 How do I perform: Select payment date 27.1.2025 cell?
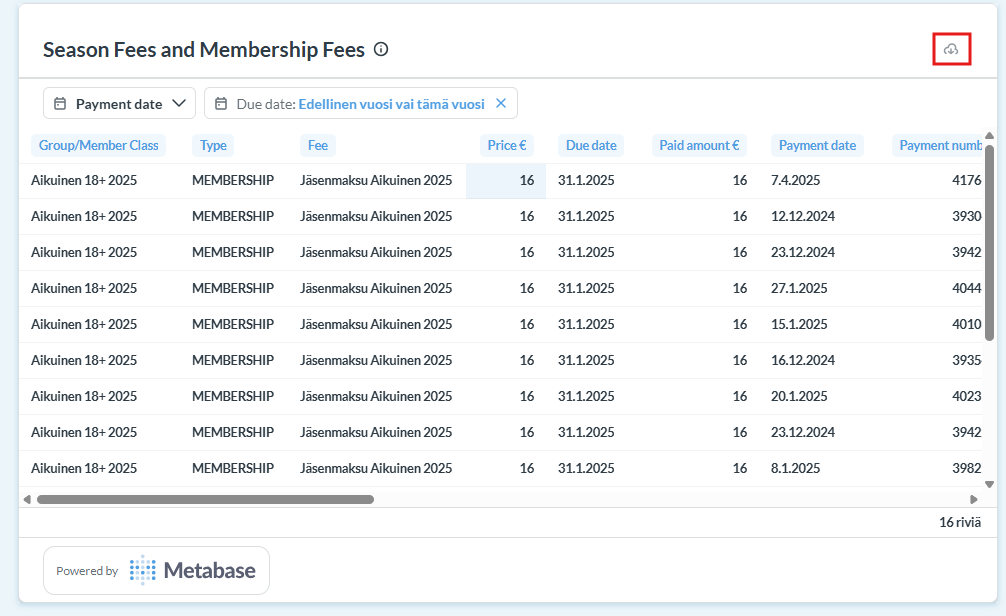point(799,288)
